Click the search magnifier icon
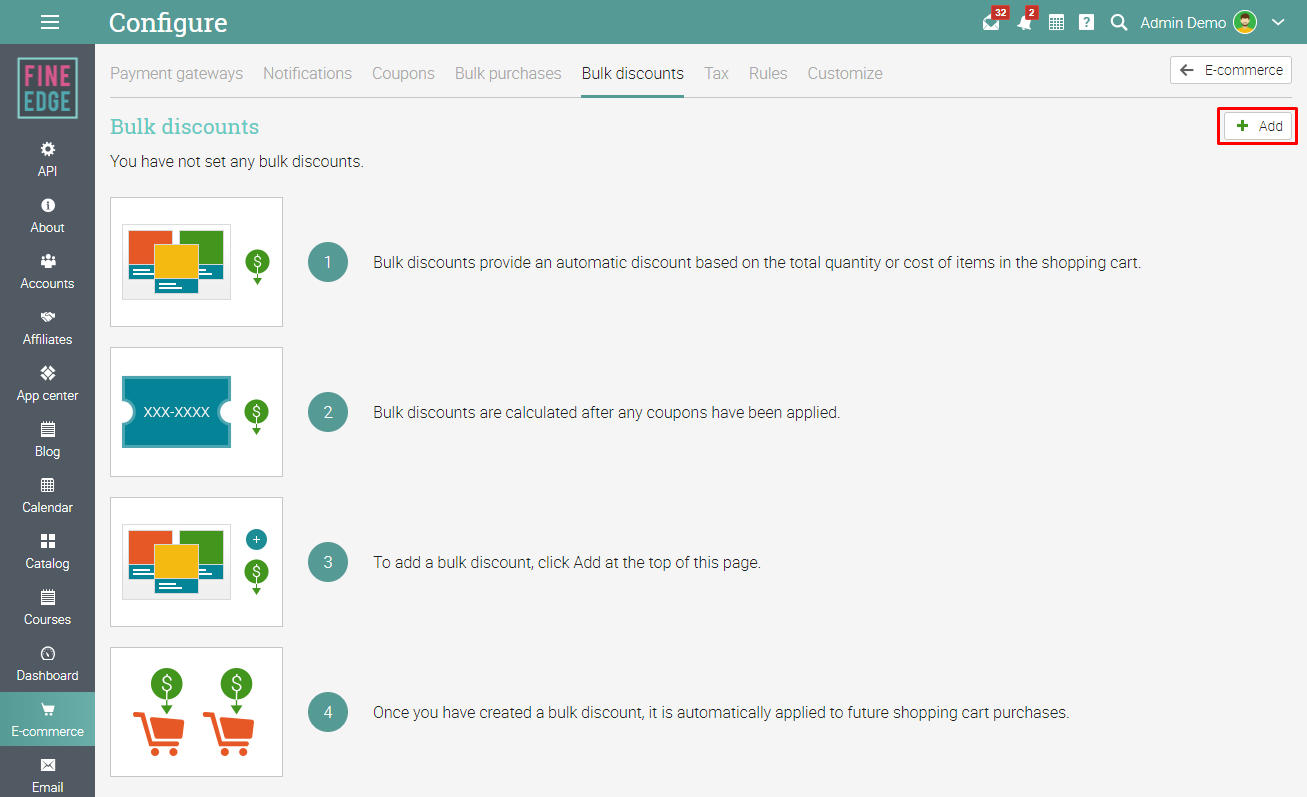The image size is (1307, 797). tap(1119, 22)
